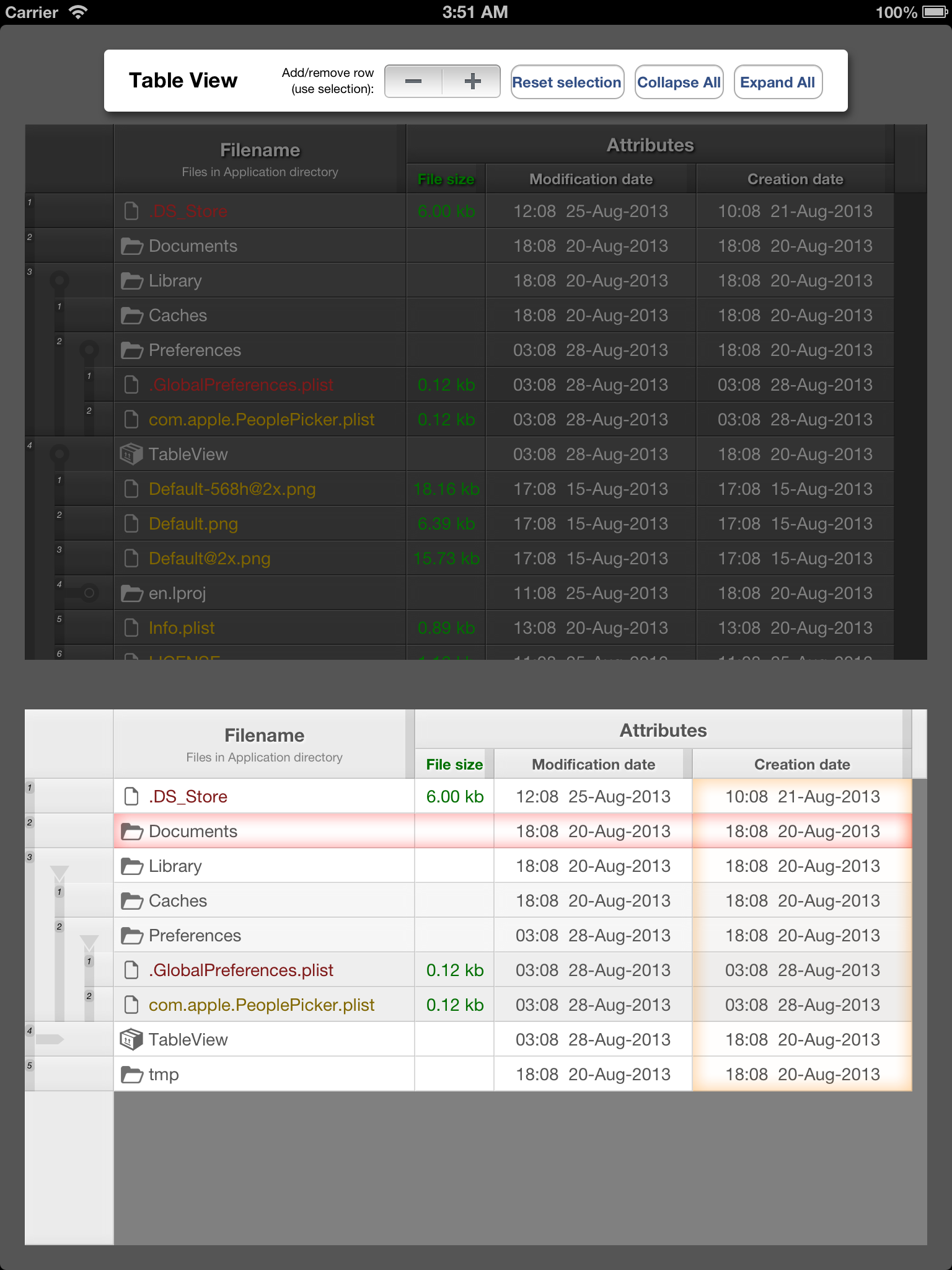
Task: Click row number 1 header of .DS_Store in light table
Action: pyautogui.click(x=69, y=796)
